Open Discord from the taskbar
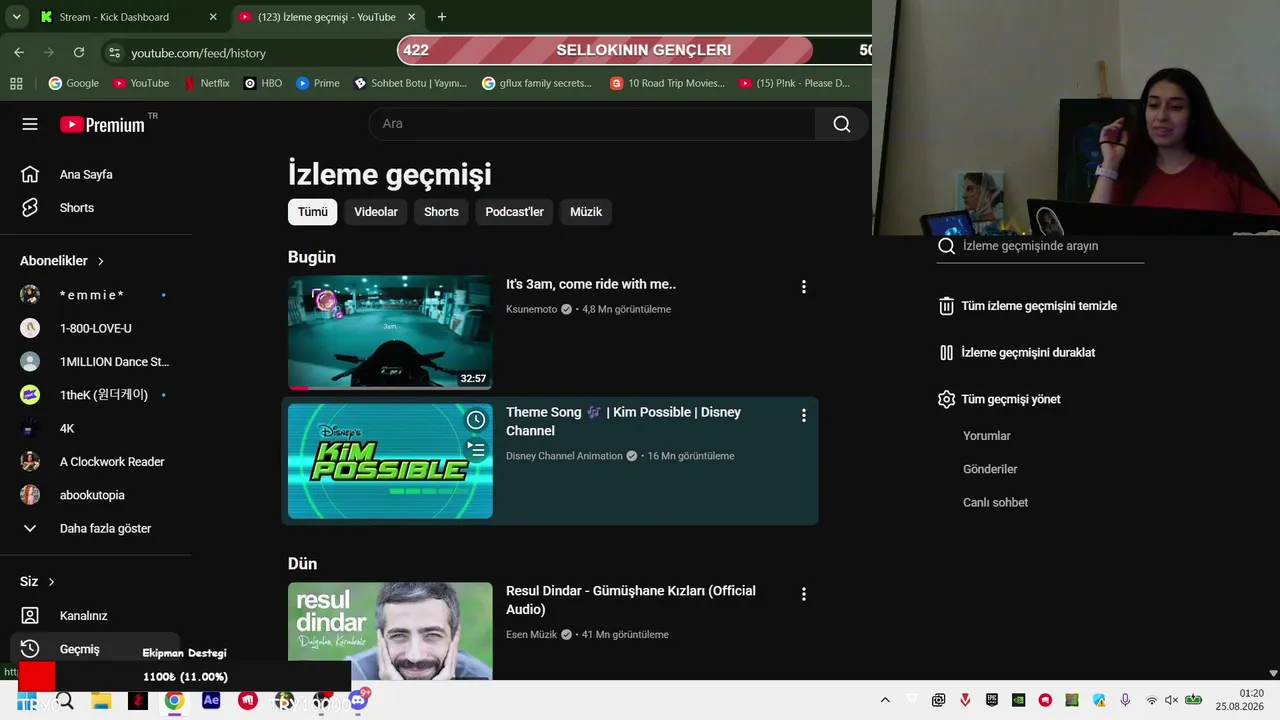The height and width of the screenshot is (720, 1280). (357, 701)
